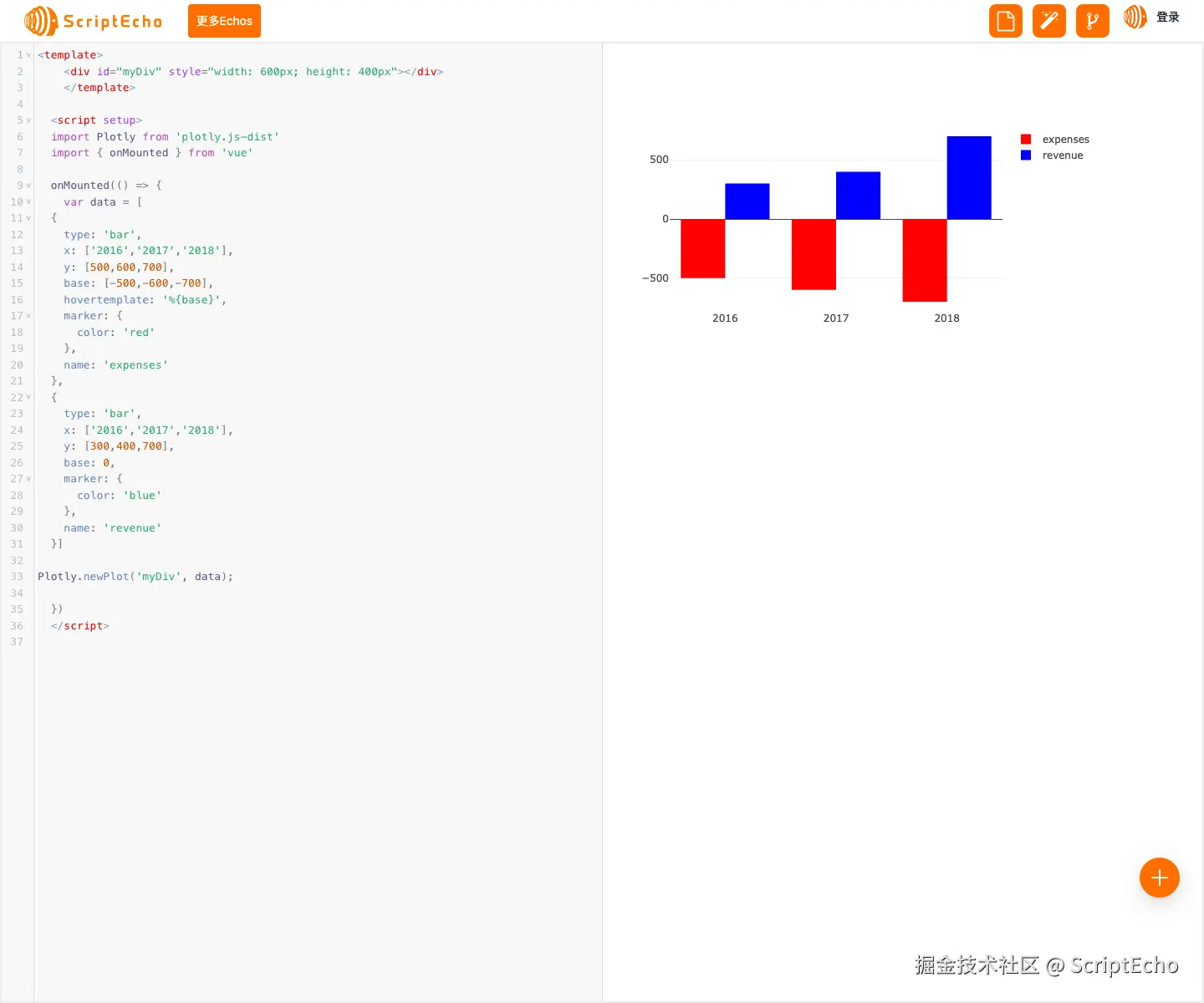Click the Plotly.newPlot code line
Viewport: 1204px width, 1003px height.
[135, 577]
